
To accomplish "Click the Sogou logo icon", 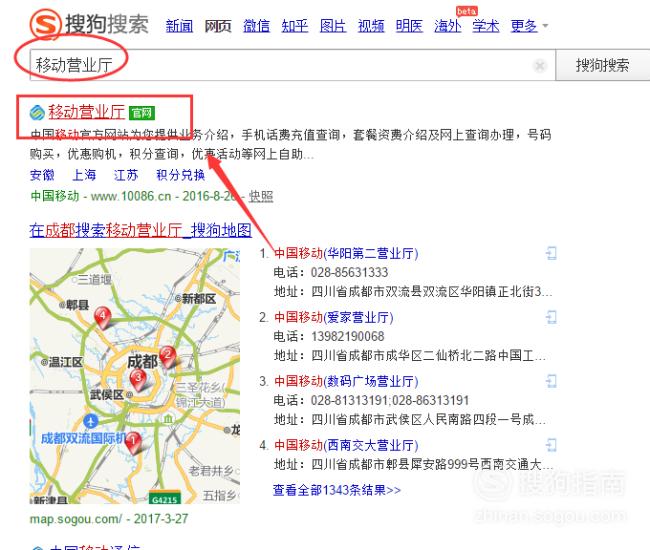I will pos(46,24).
